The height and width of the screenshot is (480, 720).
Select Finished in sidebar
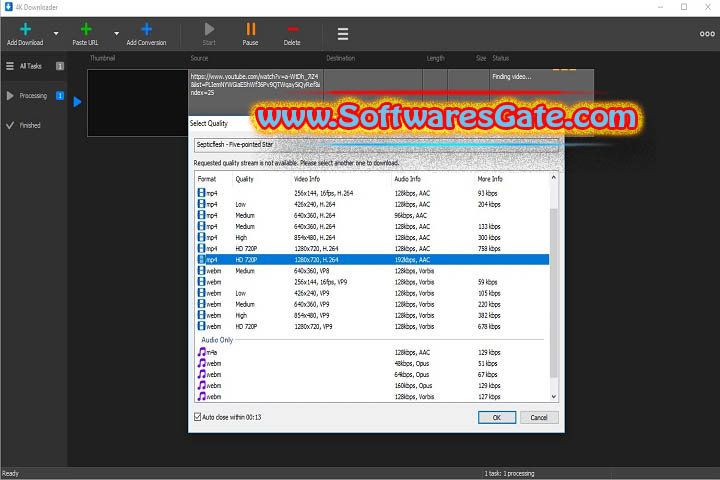click(34, 125)
